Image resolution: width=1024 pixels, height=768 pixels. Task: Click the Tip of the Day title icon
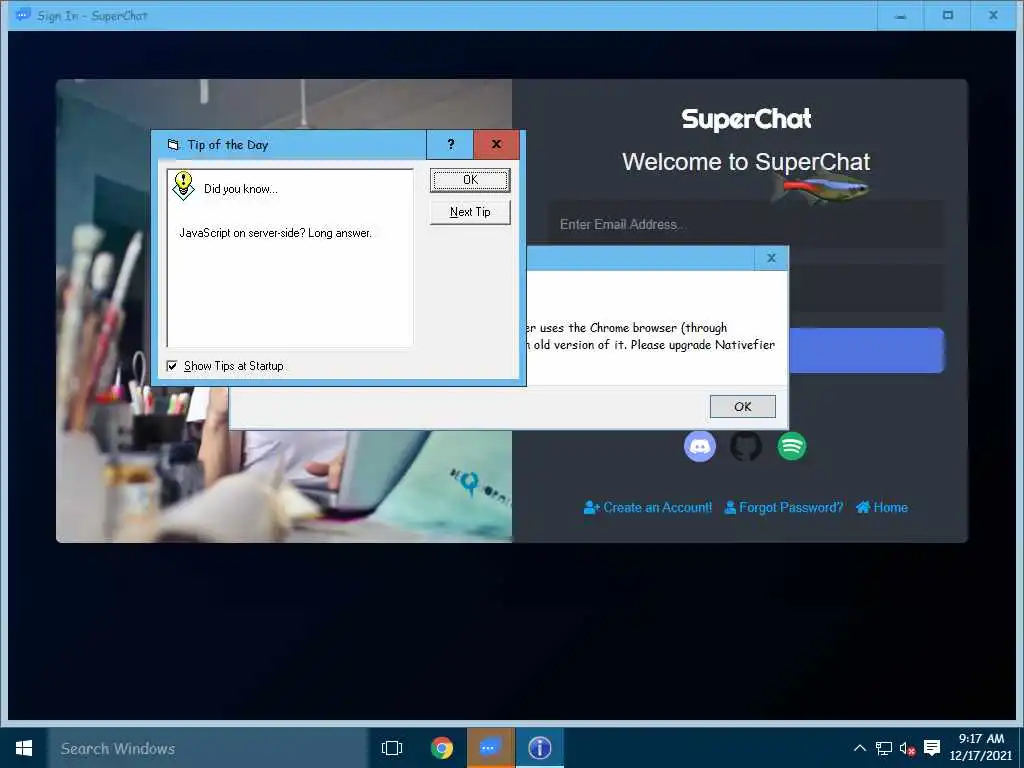click(x=173, y=145)
